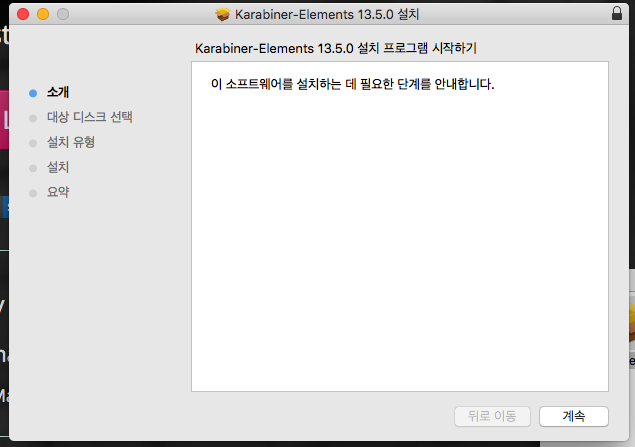635x447 pixels.
Task: Click the lock icon in the title bar
Action: coord(617,13)
